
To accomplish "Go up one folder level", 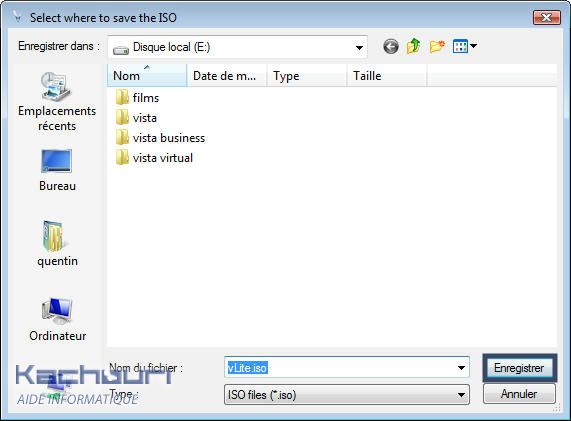I will (414, 47).
